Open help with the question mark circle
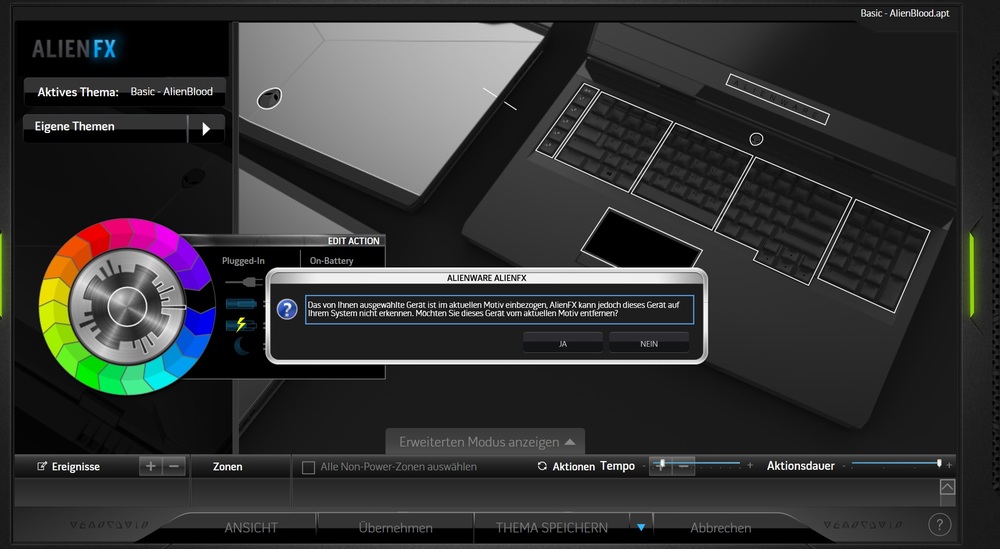This screenshot has width=1000, height=549. 939,525
